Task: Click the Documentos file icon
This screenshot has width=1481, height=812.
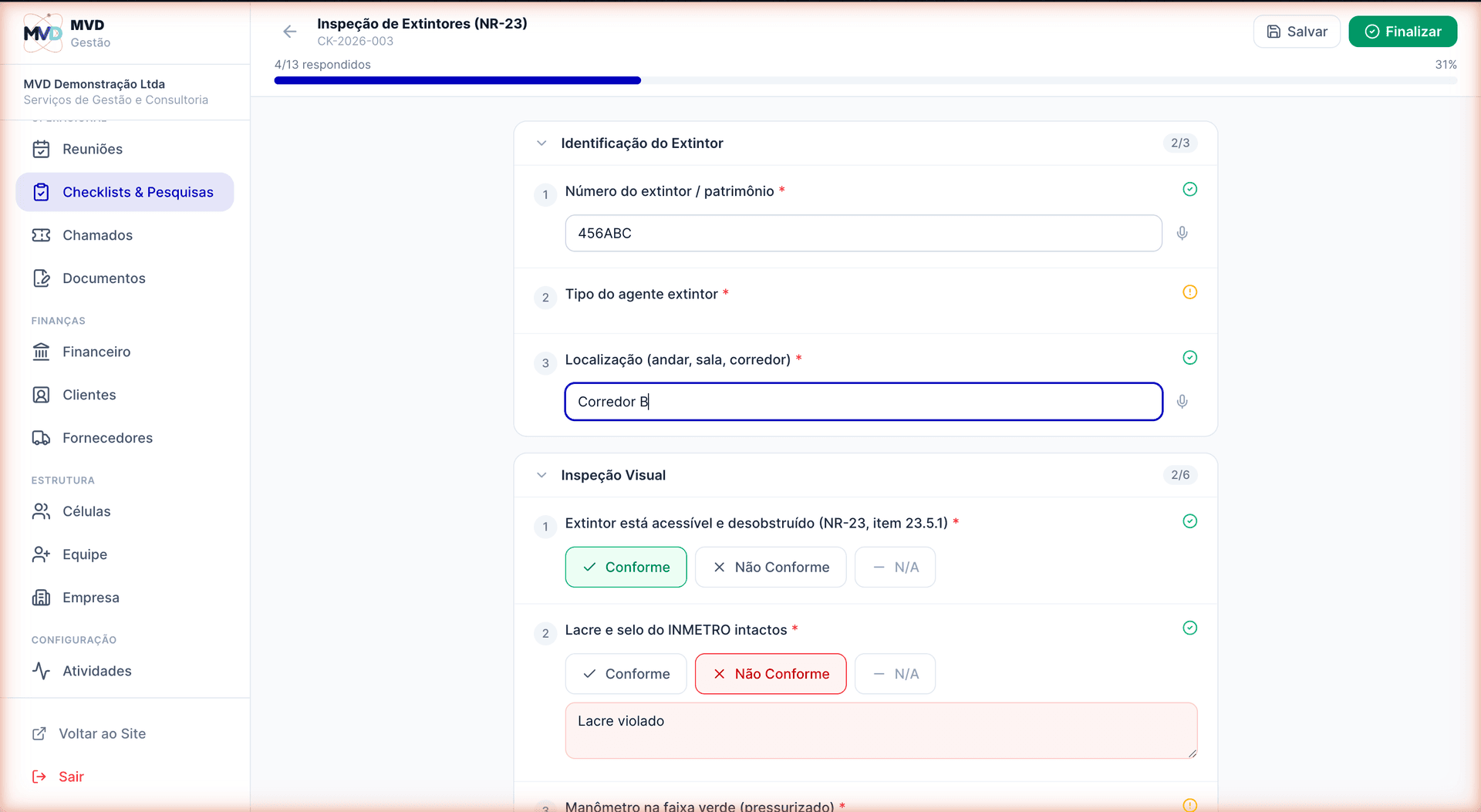Action: [42, 278]
